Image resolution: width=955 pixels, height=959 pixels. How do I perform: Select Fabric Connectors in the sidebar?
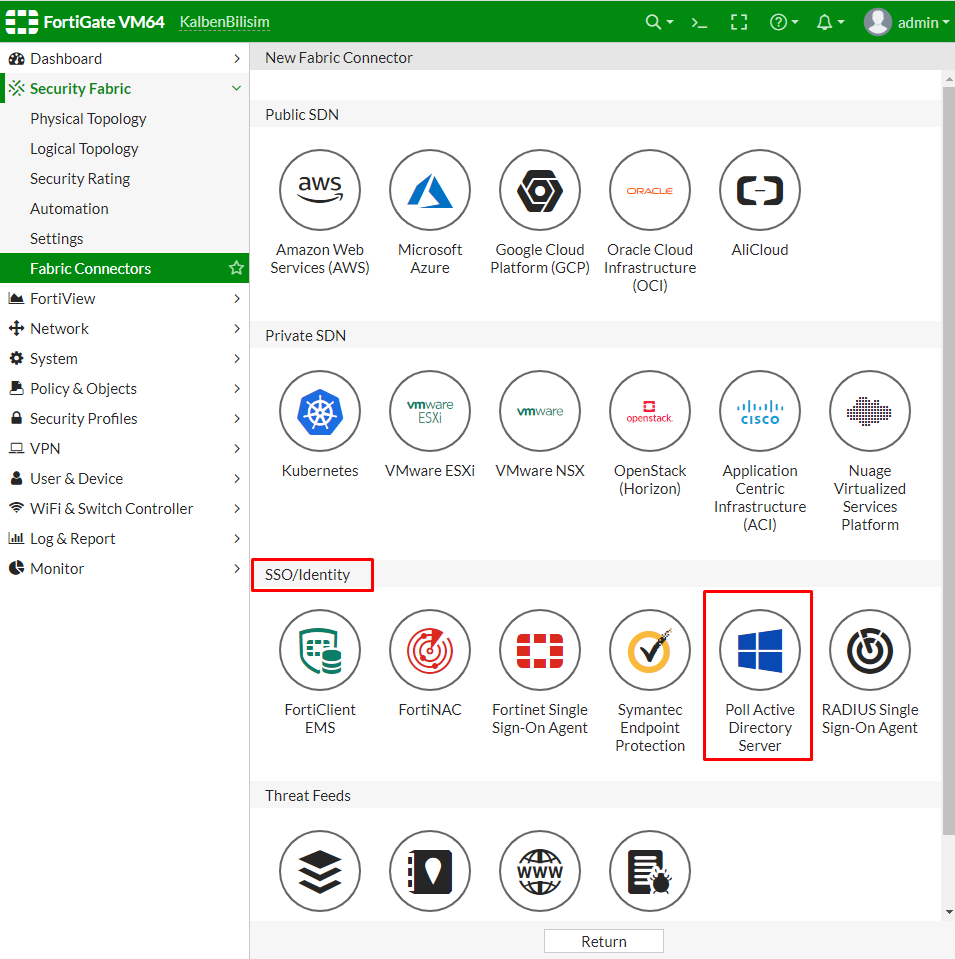point(124,268)
